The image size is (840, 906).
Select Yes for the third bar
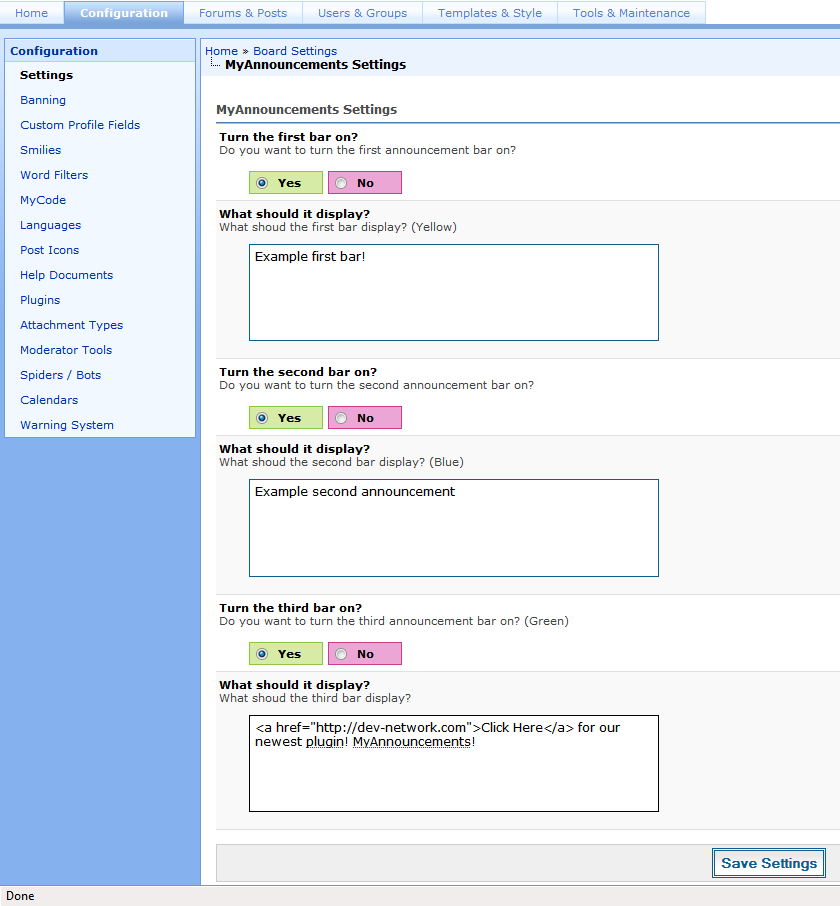tap(263, 654)
